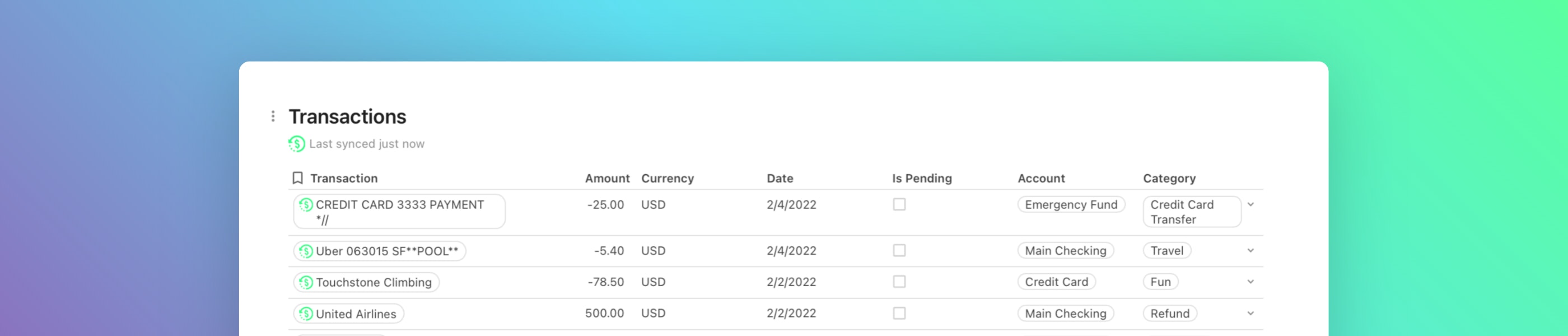Open the Emergency Fund account tag

click(x=1071, y=204)
